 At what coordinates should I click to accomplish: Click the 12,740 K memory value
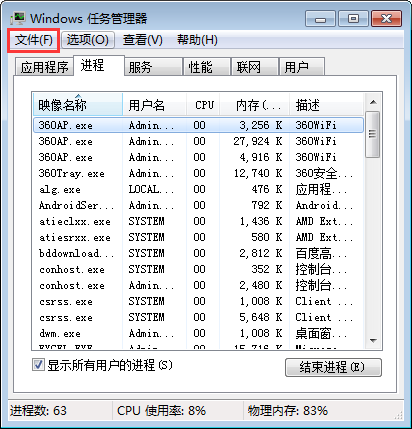tap(258, 173)
